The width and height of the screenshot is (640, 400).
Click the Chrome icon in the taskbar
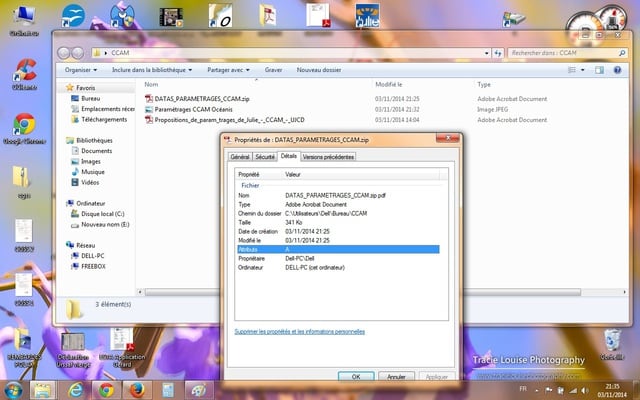click(x=105, y=389)
